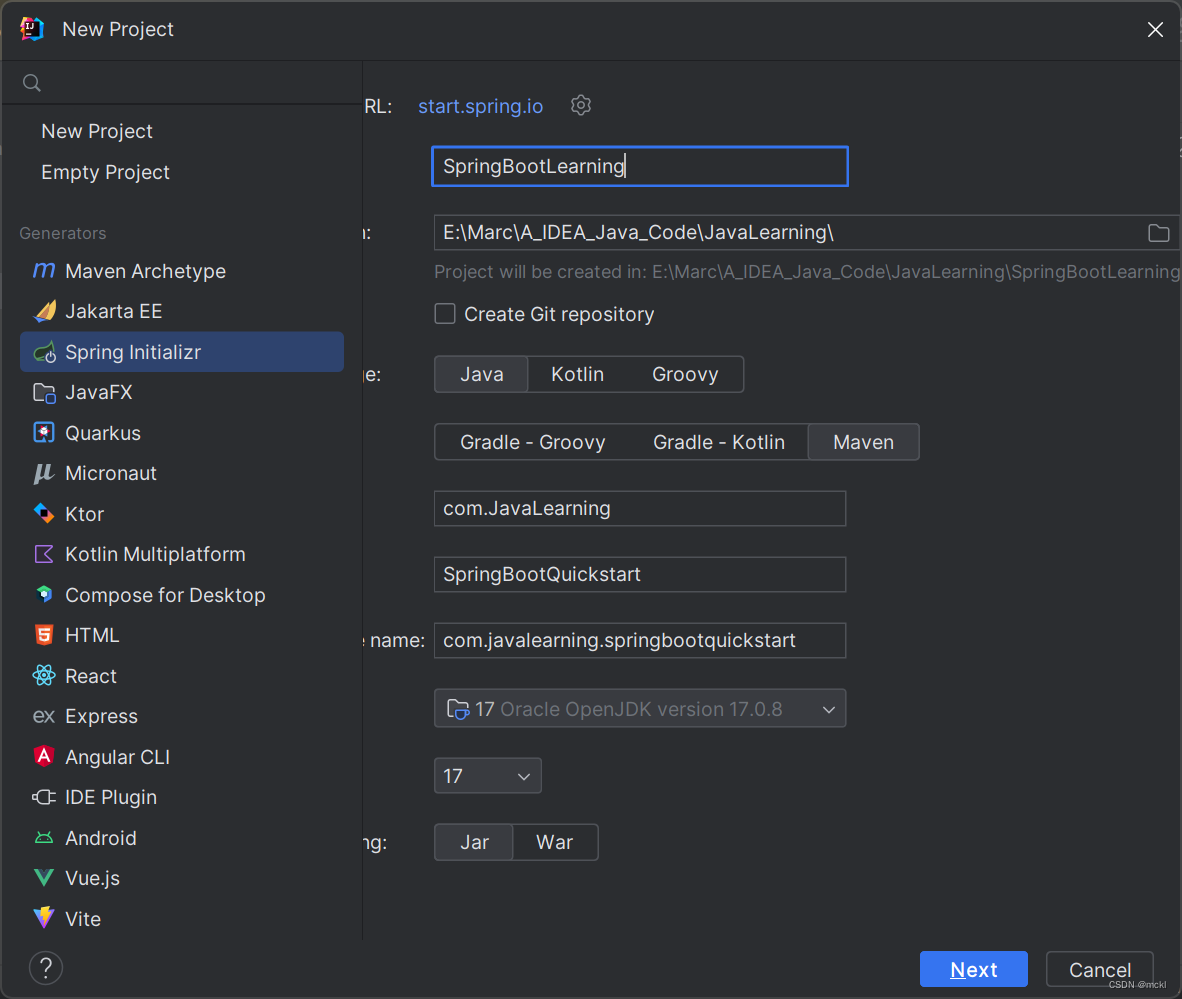
Task: Open the start.spring.io link
Action: coord(480,106)
